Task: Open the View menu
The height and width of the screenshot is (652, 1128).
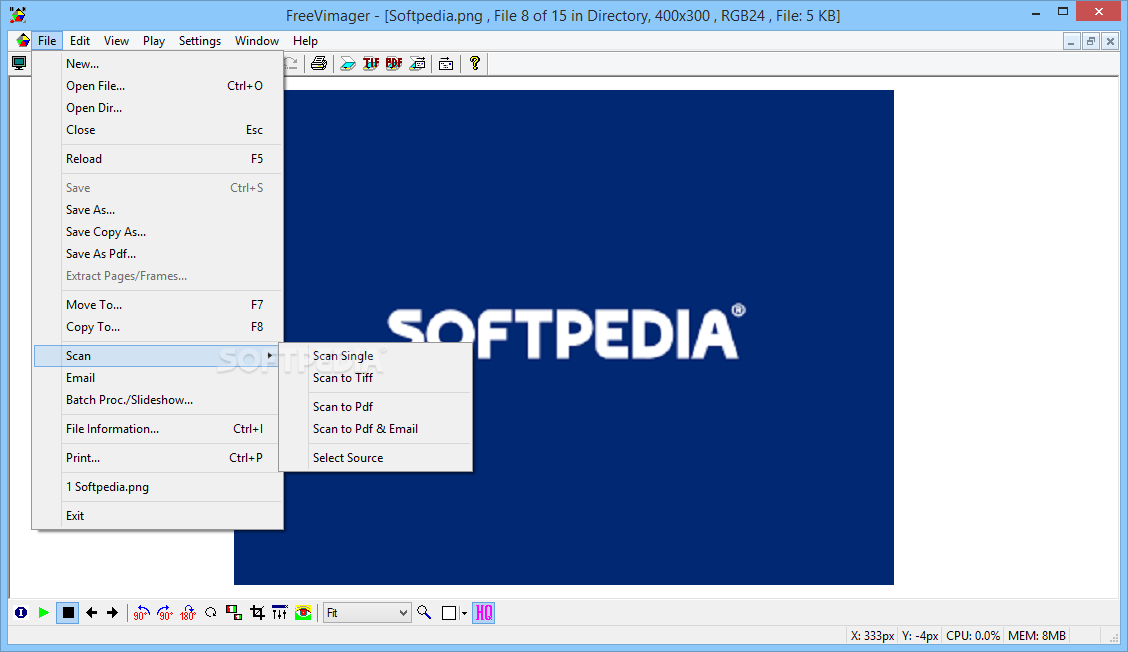Action: pos(116,41)
